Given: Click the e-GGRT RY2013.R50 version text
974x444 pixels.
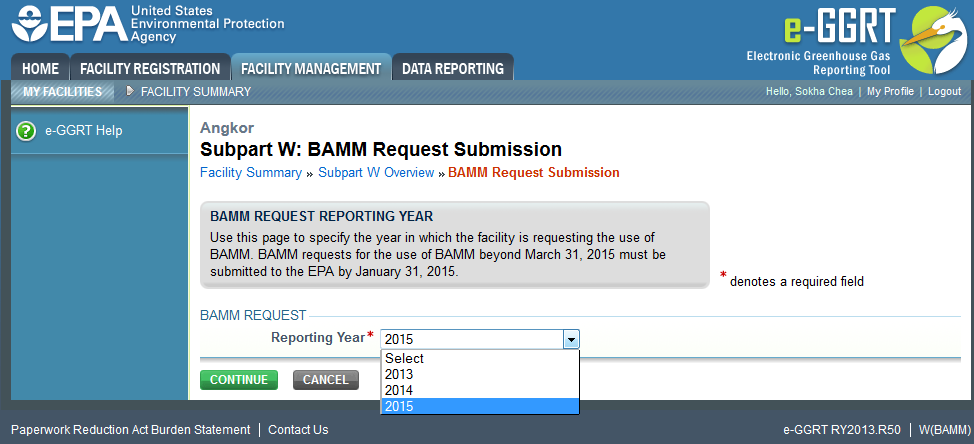Looking at the screenshot, I should (x=842, y=430).
